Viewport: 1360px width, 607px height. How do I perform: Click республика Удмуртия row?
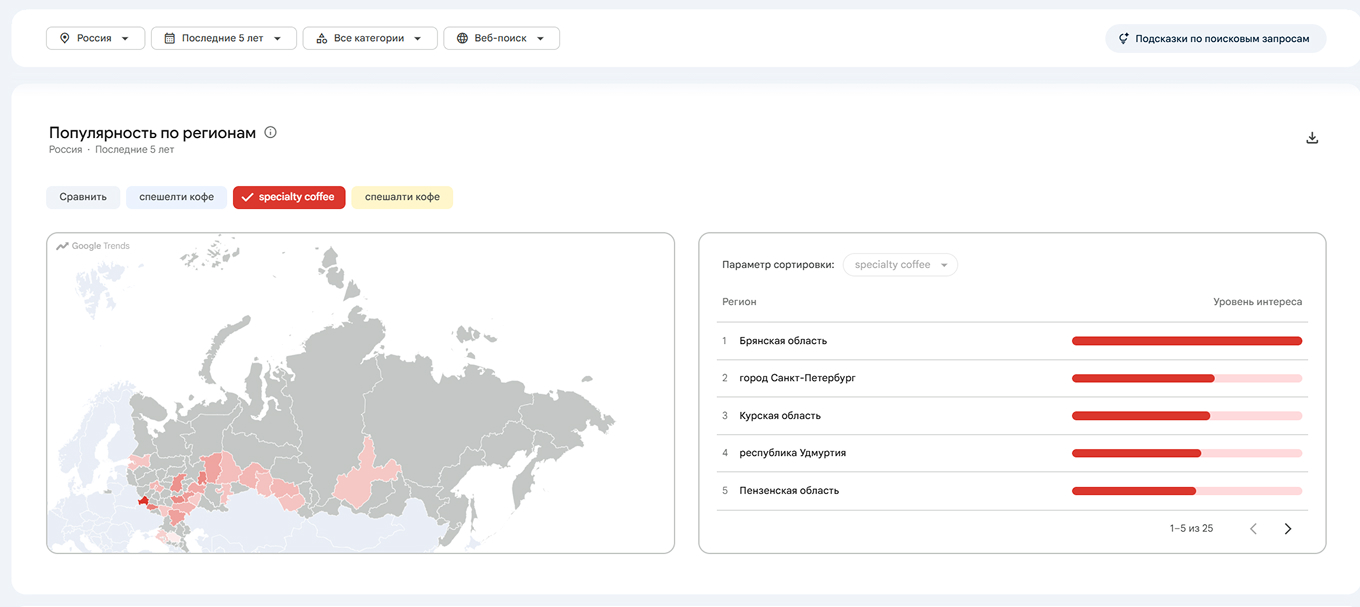pyautogui.click(x=1012, y=453)
